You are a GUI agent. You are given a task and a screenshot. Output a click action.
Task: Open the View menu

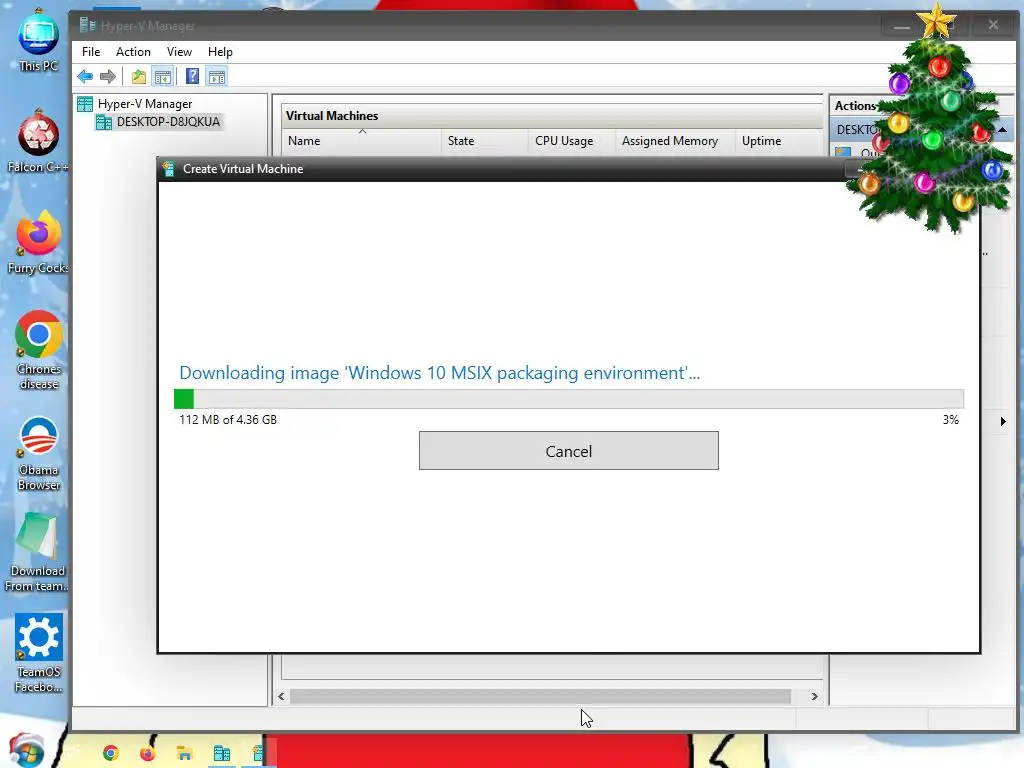point(179,52)
